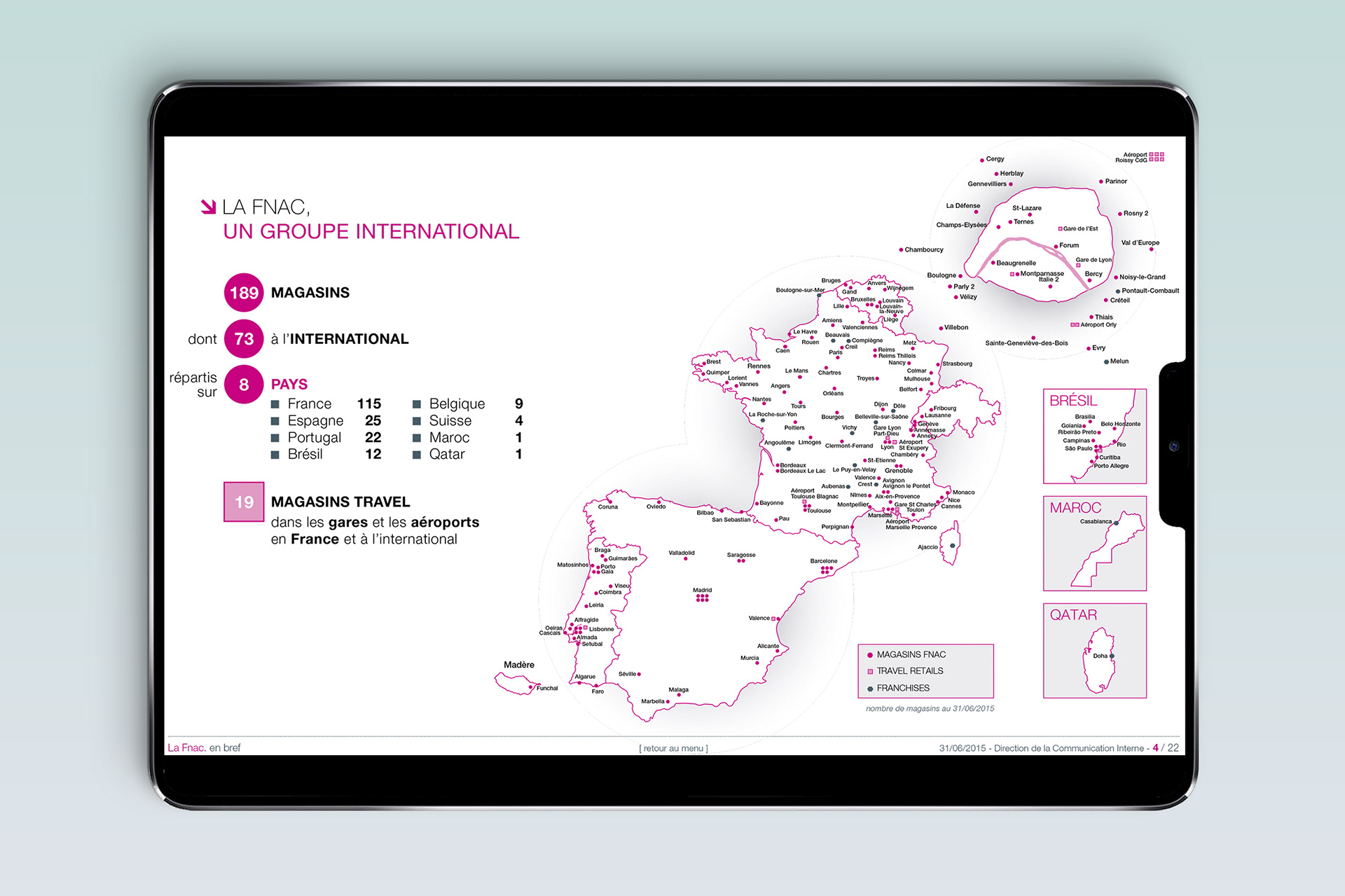Open the Maroc map inset
1345x896 pixels.
tap(1094, 543)
